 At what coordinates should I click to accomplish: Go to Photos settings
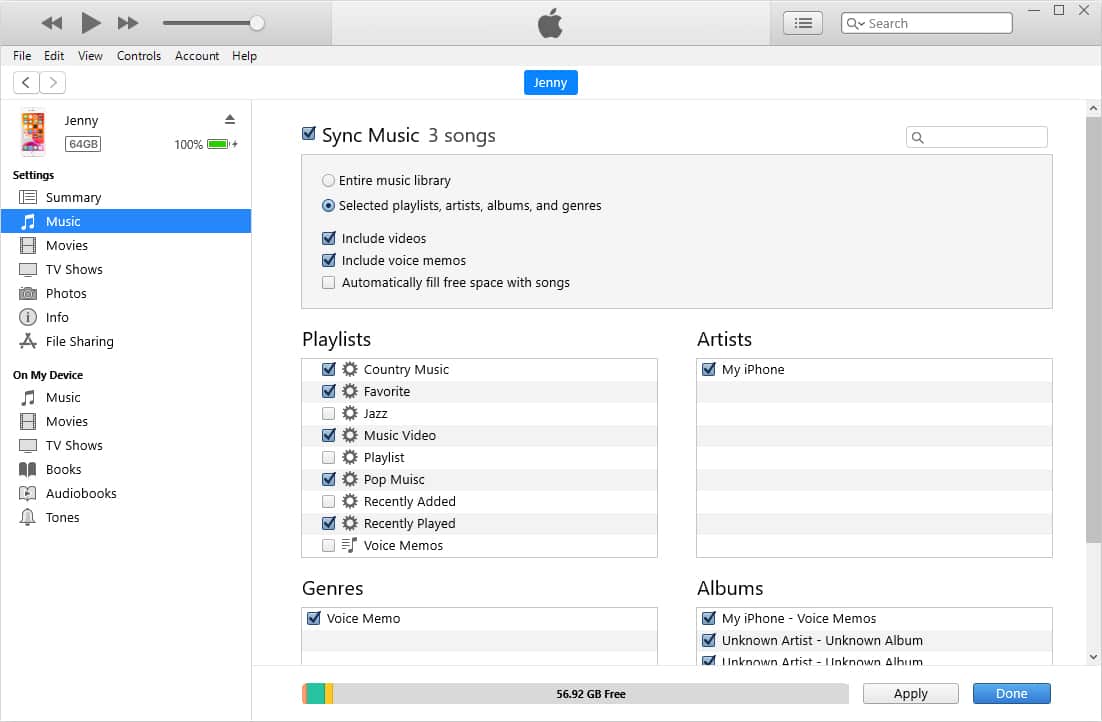[x=66, y=293]
